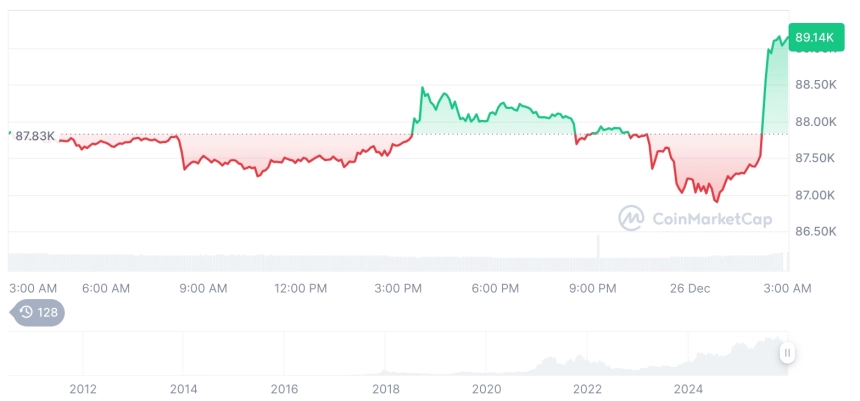Select the 2024 mark on the year timeline

coord(688,388)
